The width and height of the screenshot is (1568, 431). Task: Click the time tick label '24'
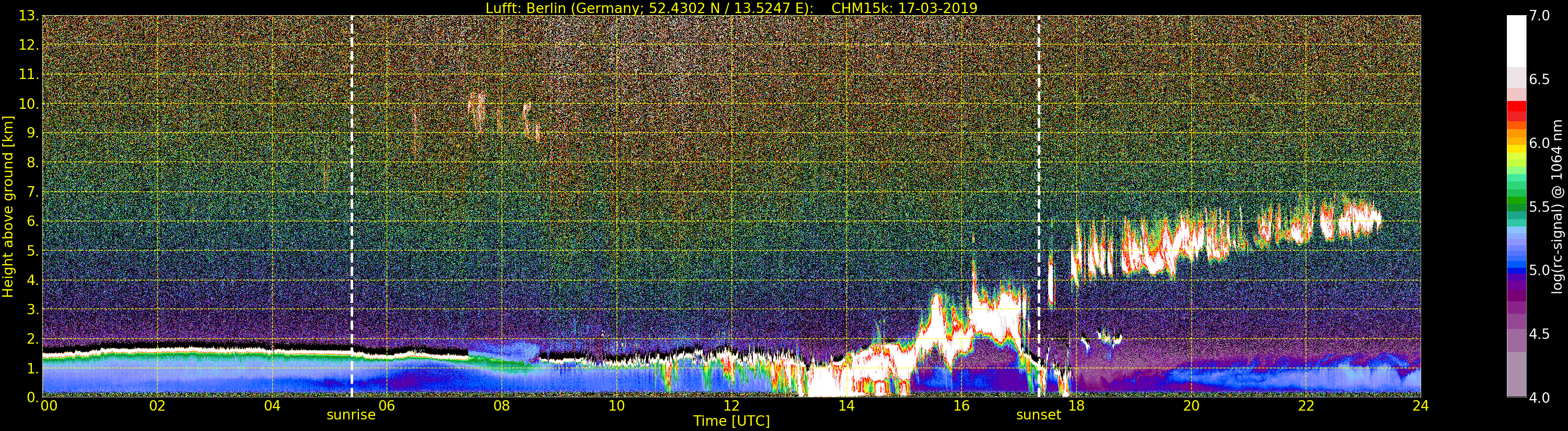click(1421, 406)
